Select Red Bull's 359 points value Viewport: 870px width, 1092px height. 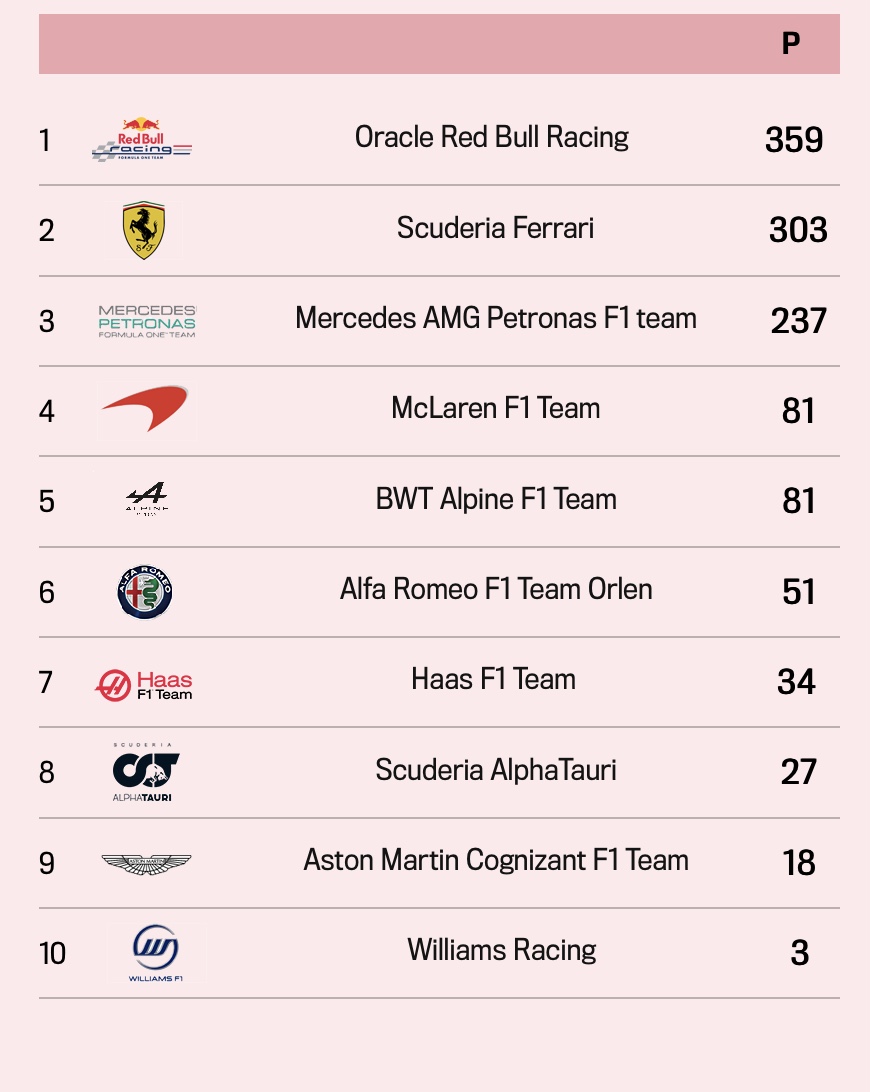click(x=794, y=140)
